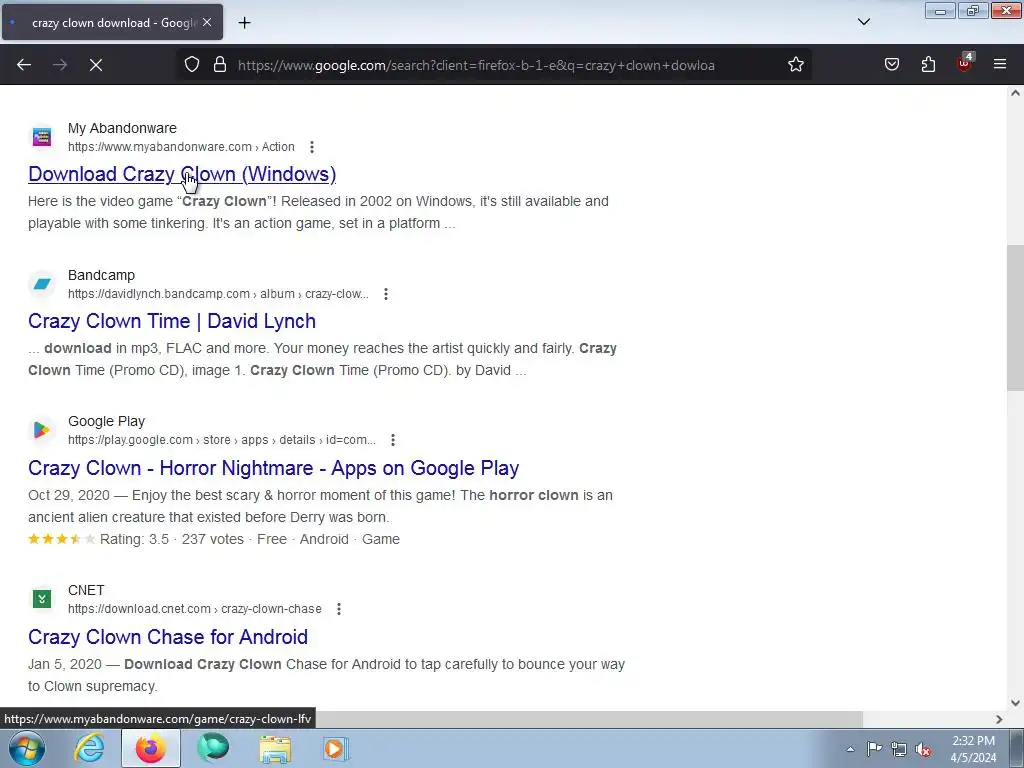Click the play.google.com URL breadcrumb
Image resolution: width=1024 pixels, height=768 pixels.
point(221,440)
